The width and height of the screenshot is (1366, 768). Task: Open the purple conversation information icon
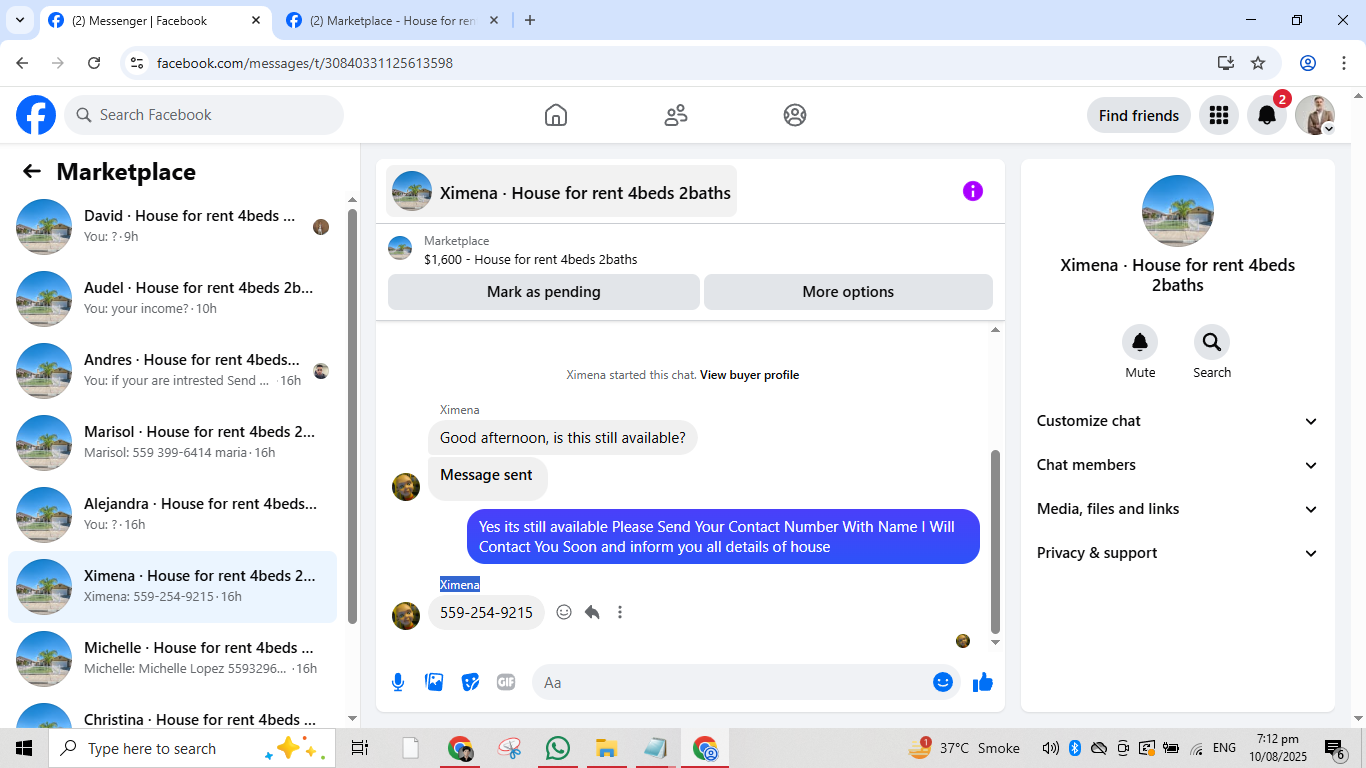[973, 191]
